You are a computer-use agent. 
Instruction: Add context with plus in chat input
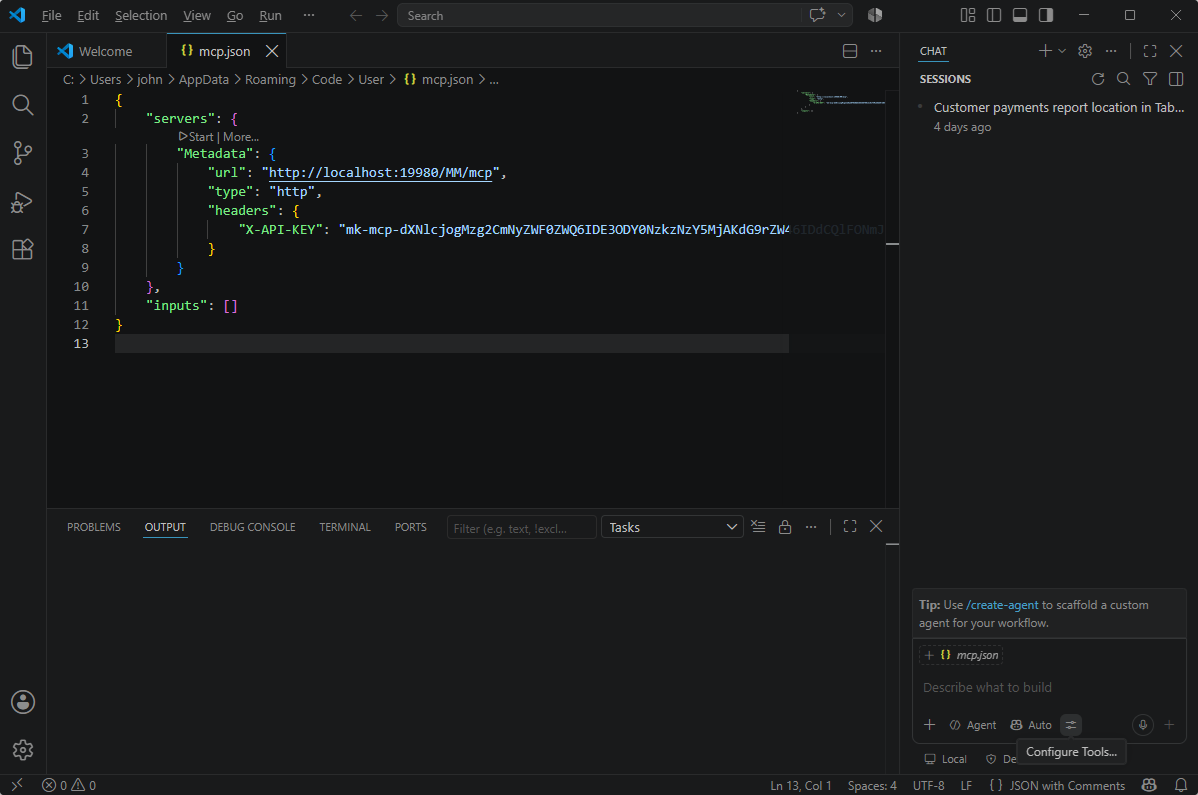point(929,725)
